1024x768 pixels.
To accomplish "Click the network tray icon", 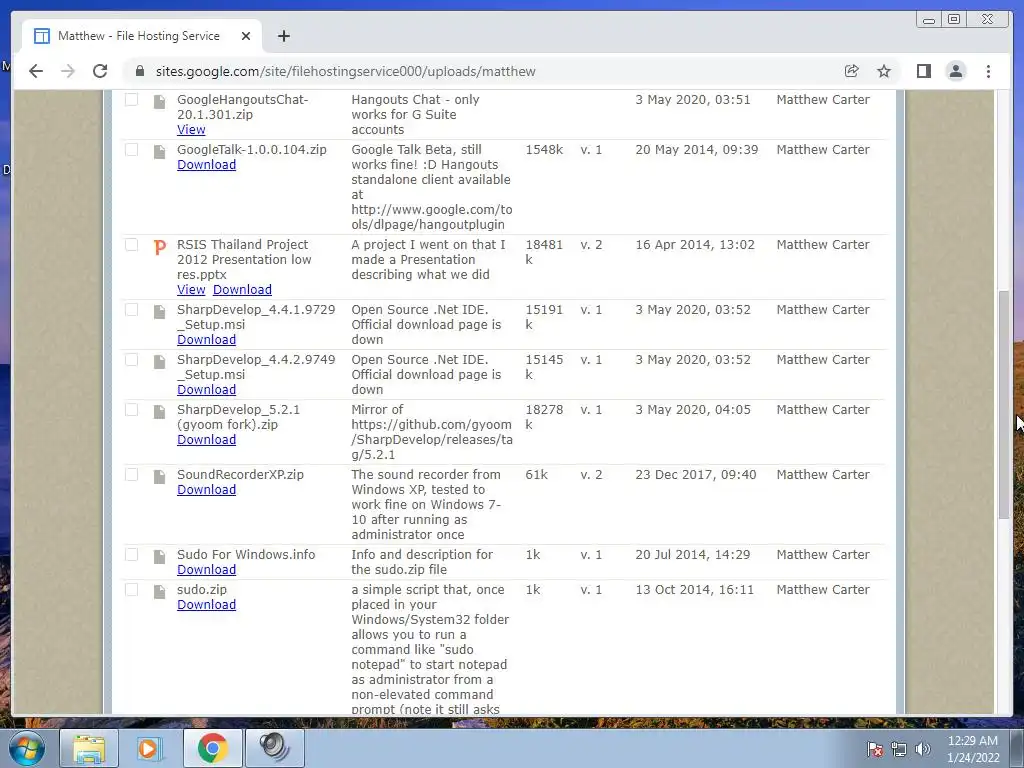I will tap(899, 749).
